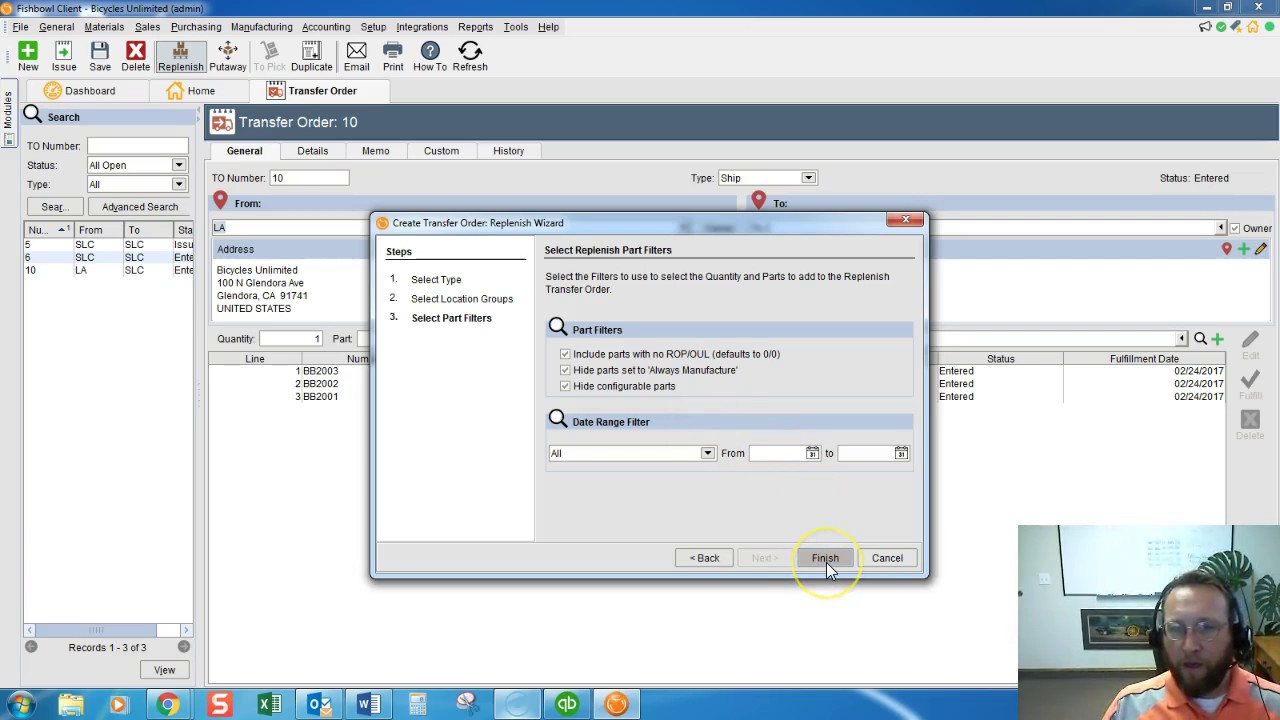Image resolution: width=1280 pixels, height=720 pixels.
Task: Select Select Location Groups wizard step
Action: click(x=462, y=299)
